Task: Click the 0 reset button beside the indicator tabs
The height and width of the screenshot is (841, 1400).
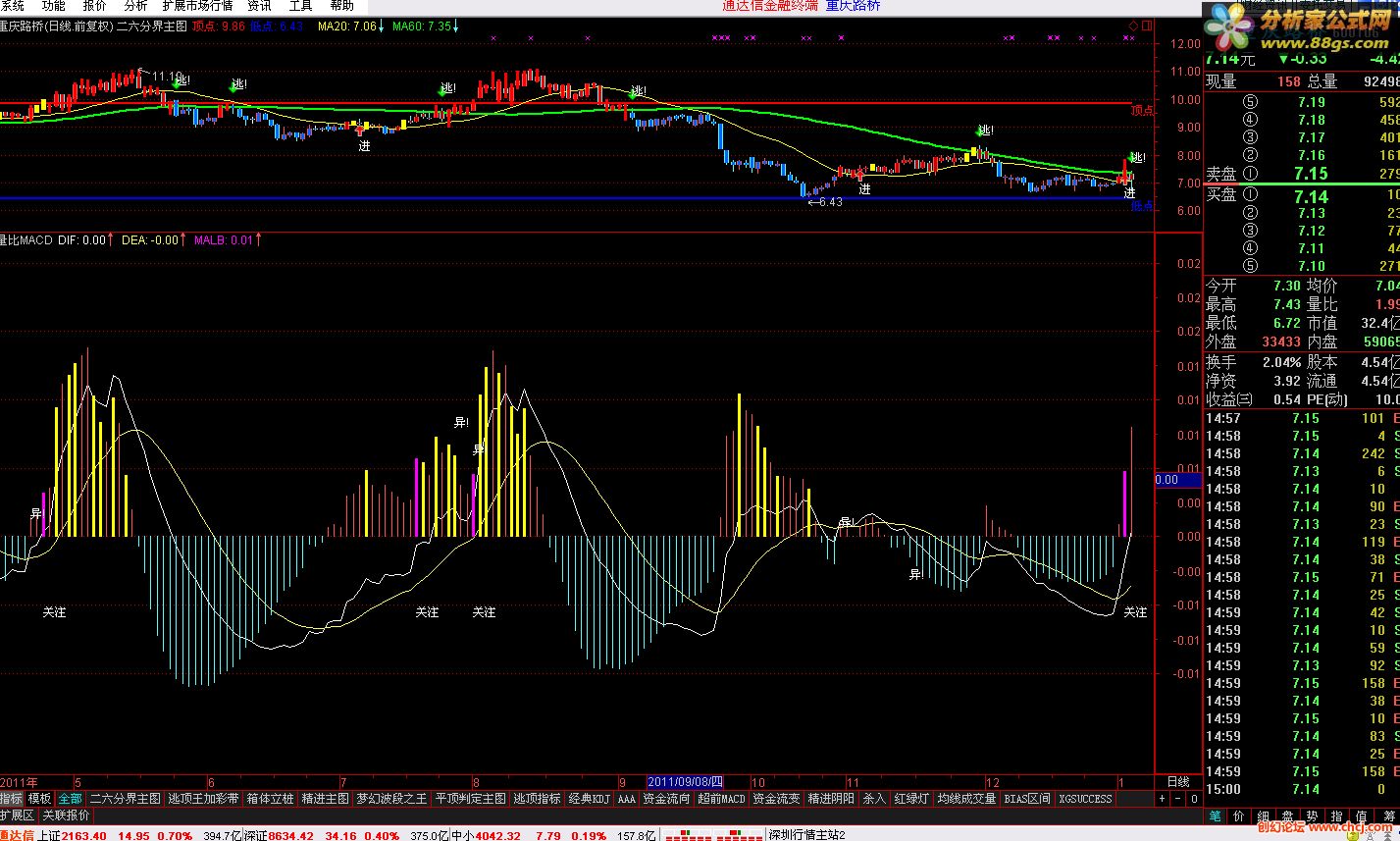Action: [1193, 799]
